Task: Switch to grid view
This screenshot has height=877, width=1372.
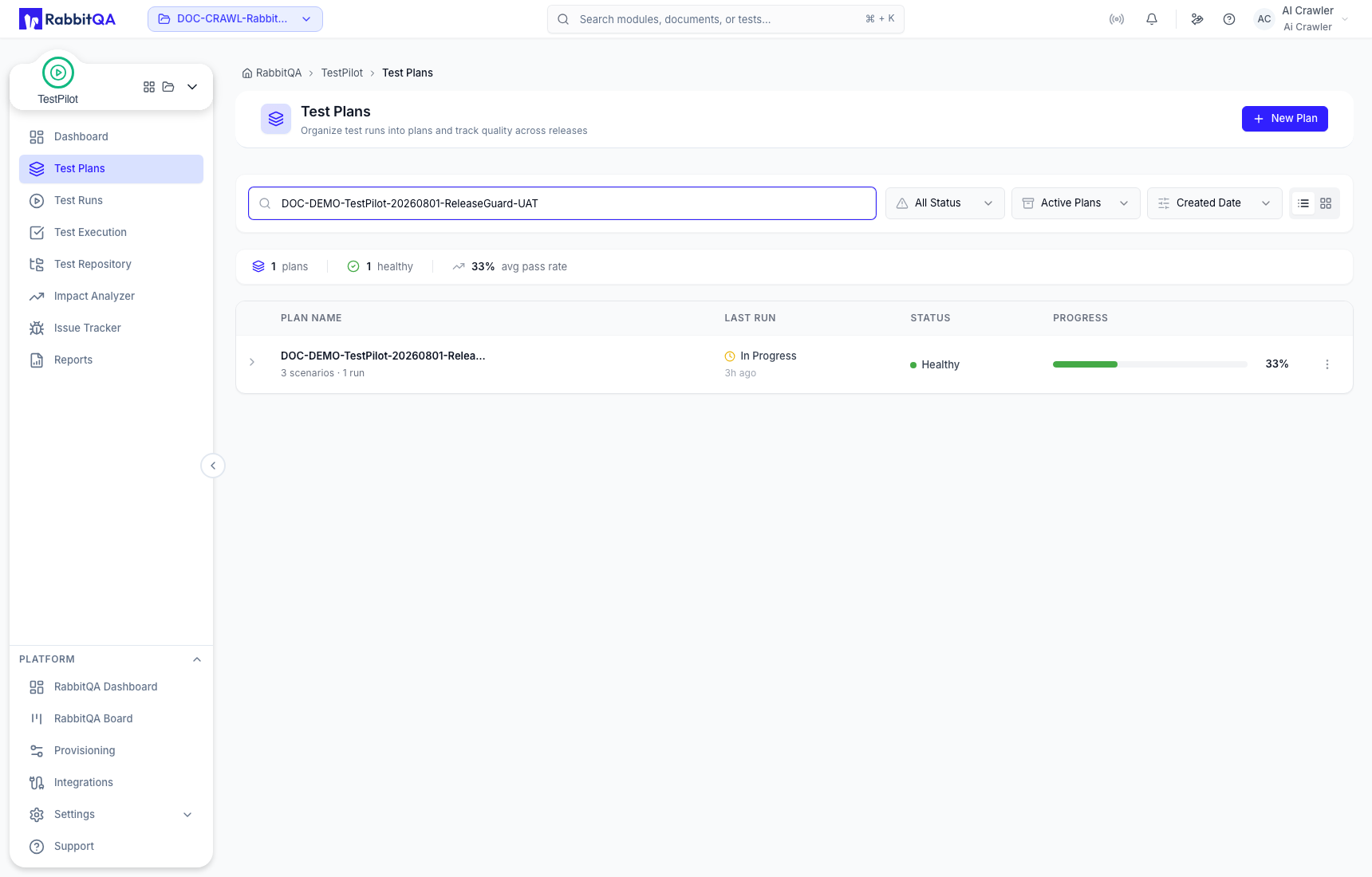Action: [1326, 203]
